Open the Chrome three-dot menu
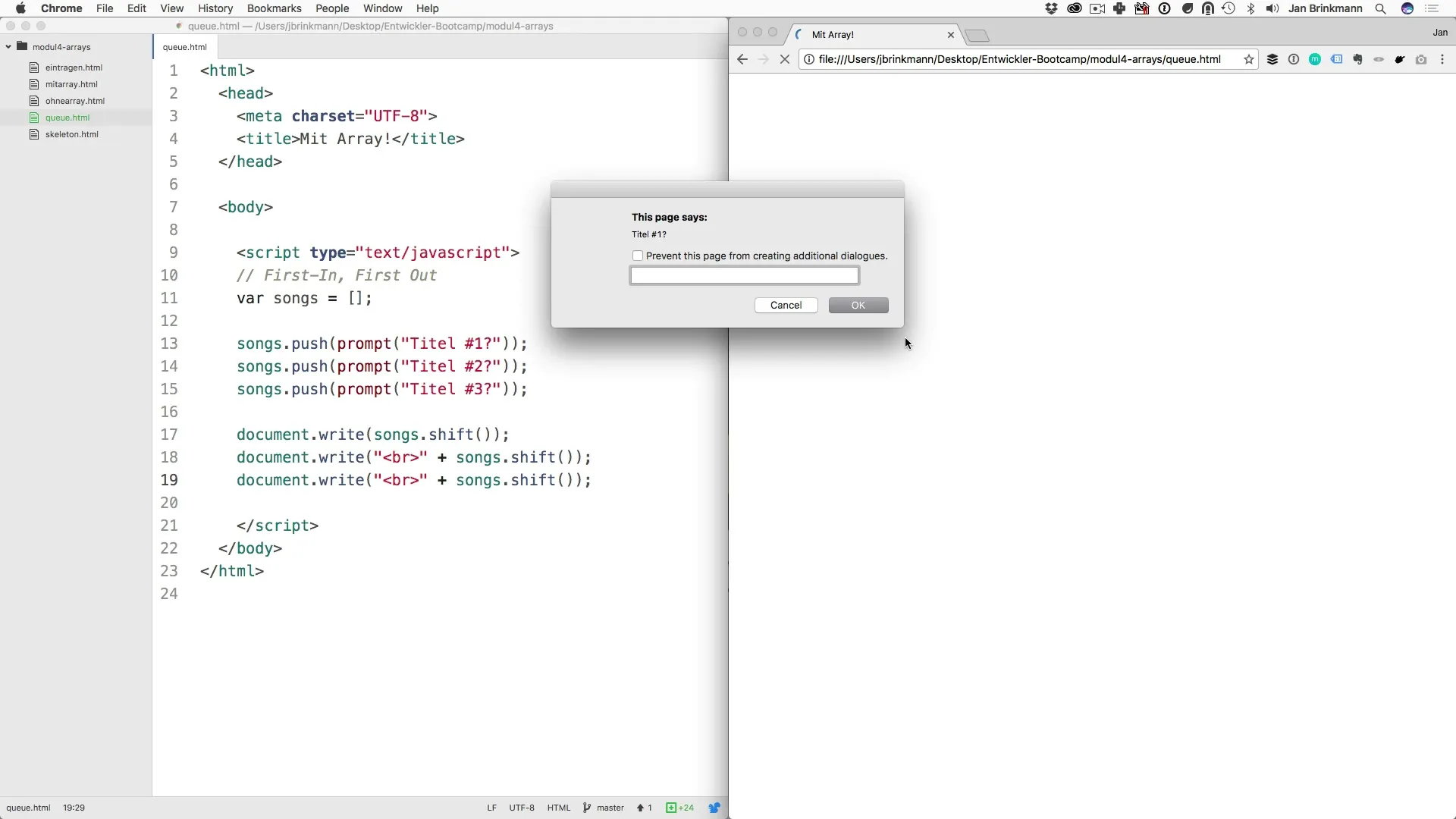Viewport: 1456px width, 819px height. 1442,59
